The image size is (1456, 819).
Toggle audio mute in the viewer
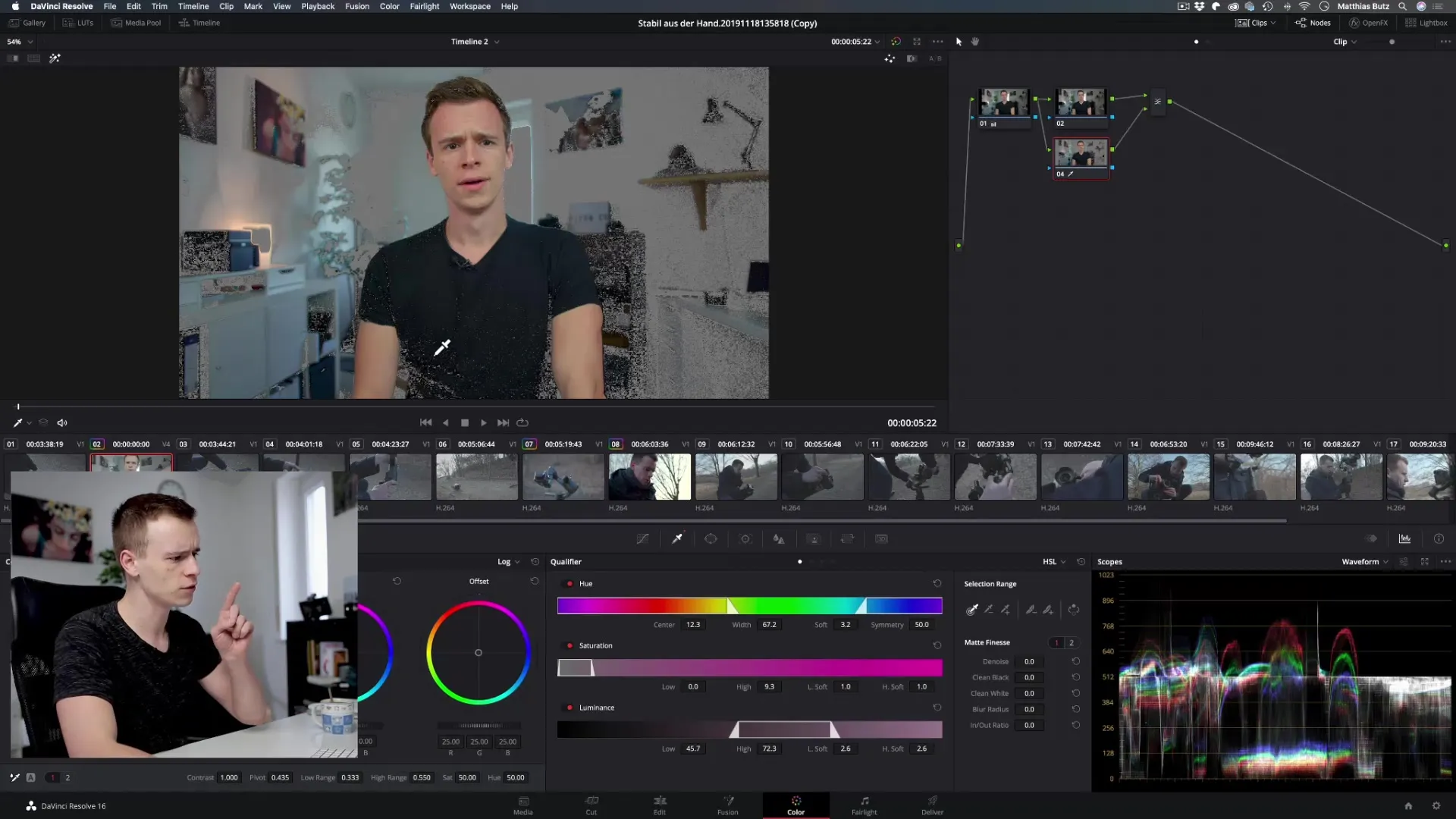point(62,422)
